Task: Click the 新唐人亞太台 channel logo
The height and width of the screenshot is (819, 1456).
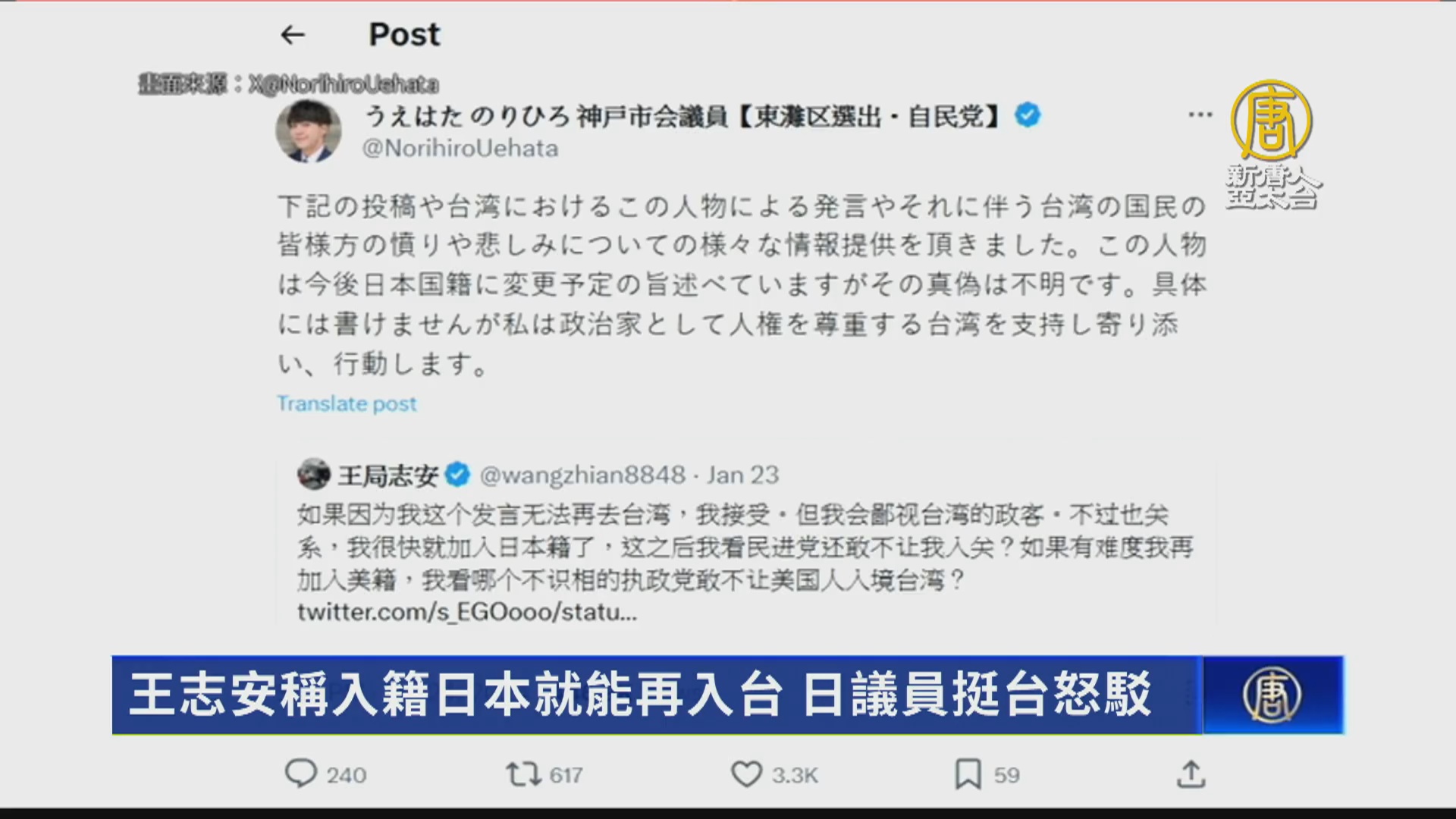Action: [1272, 144]
